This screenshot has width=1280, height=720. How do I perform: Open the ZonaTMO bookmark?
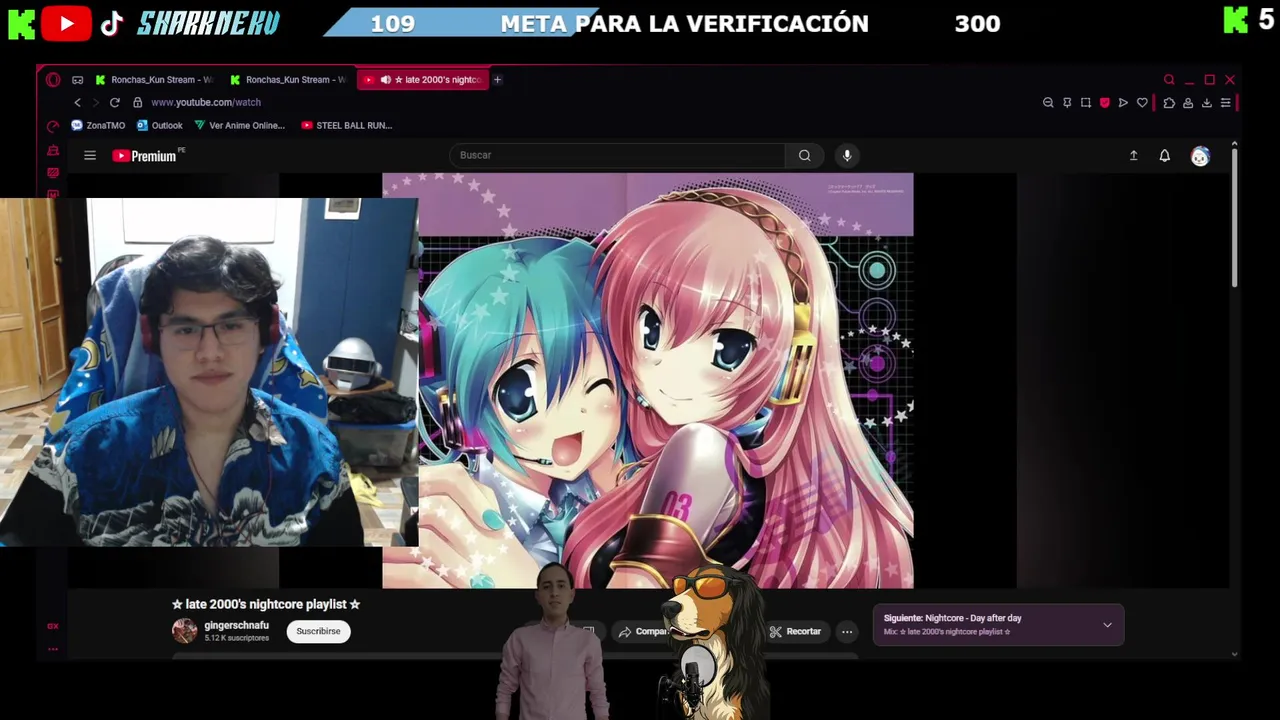click(98, 126)
